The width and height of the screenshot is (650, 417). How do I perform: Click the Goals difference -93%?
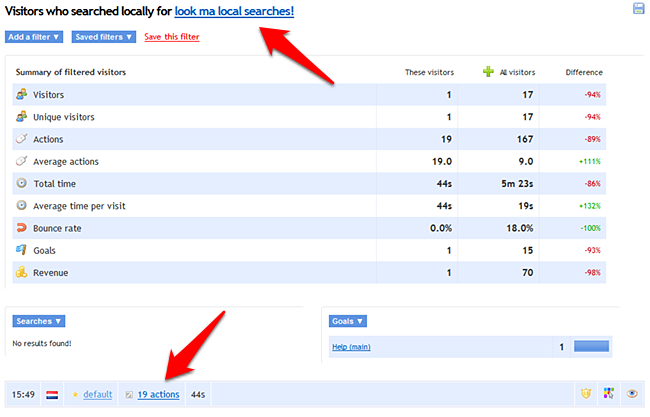pyautogui.click(x=592, y=250)
